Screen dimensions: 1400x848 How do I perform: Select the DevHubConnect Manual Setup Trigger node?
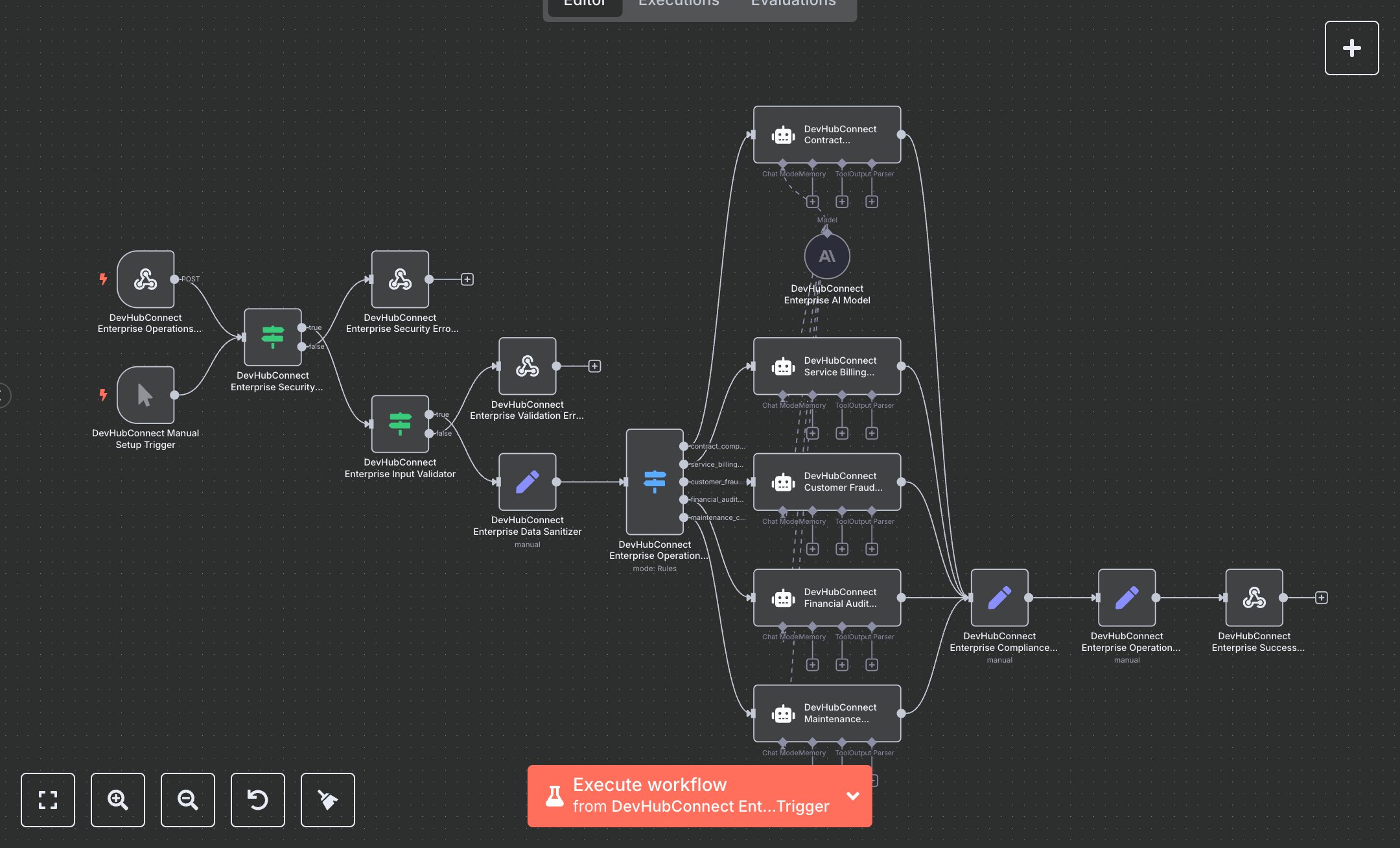pos(146,395)
